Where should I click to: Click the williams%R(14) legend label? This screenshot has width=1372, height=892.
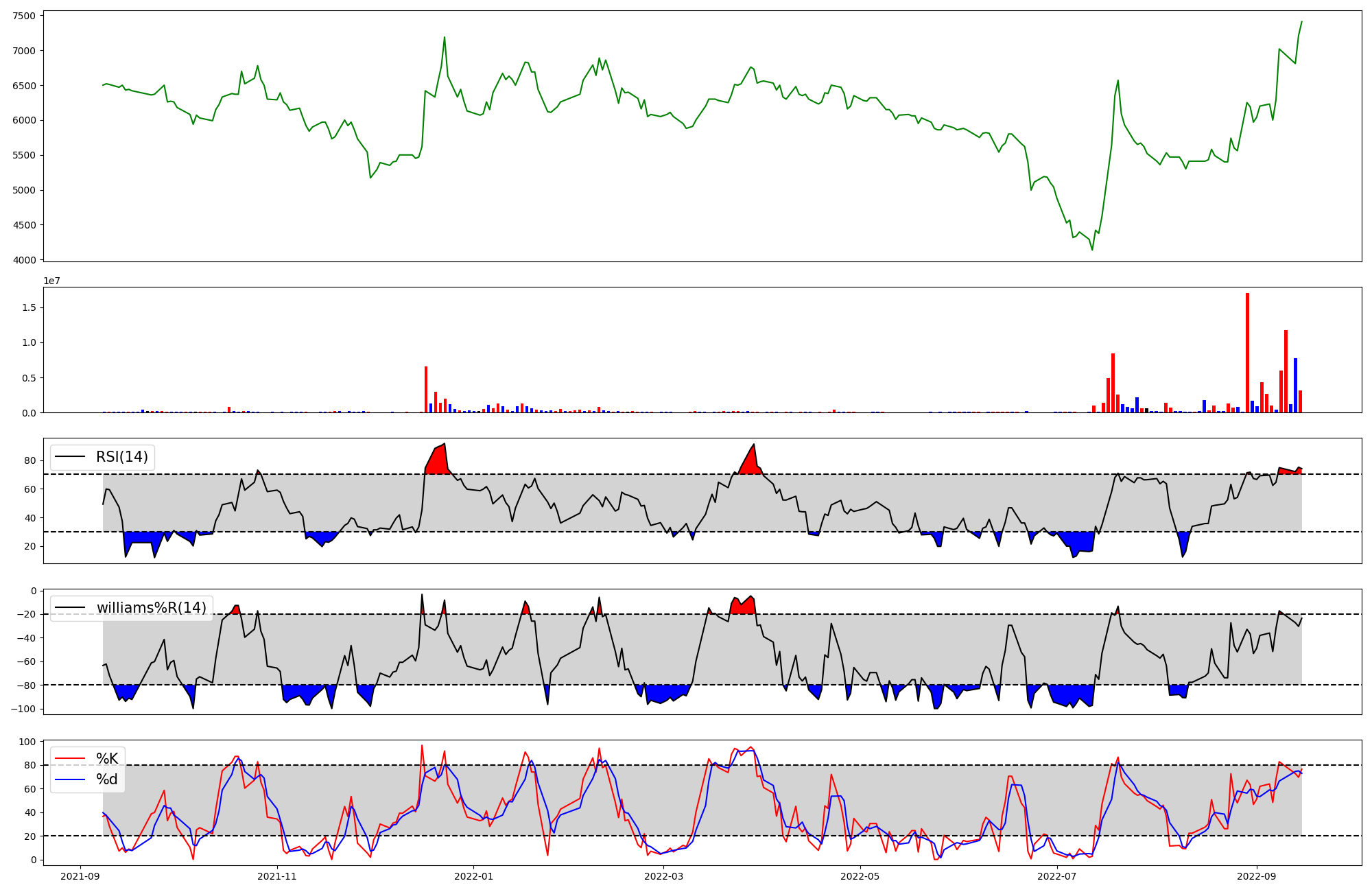151,608
